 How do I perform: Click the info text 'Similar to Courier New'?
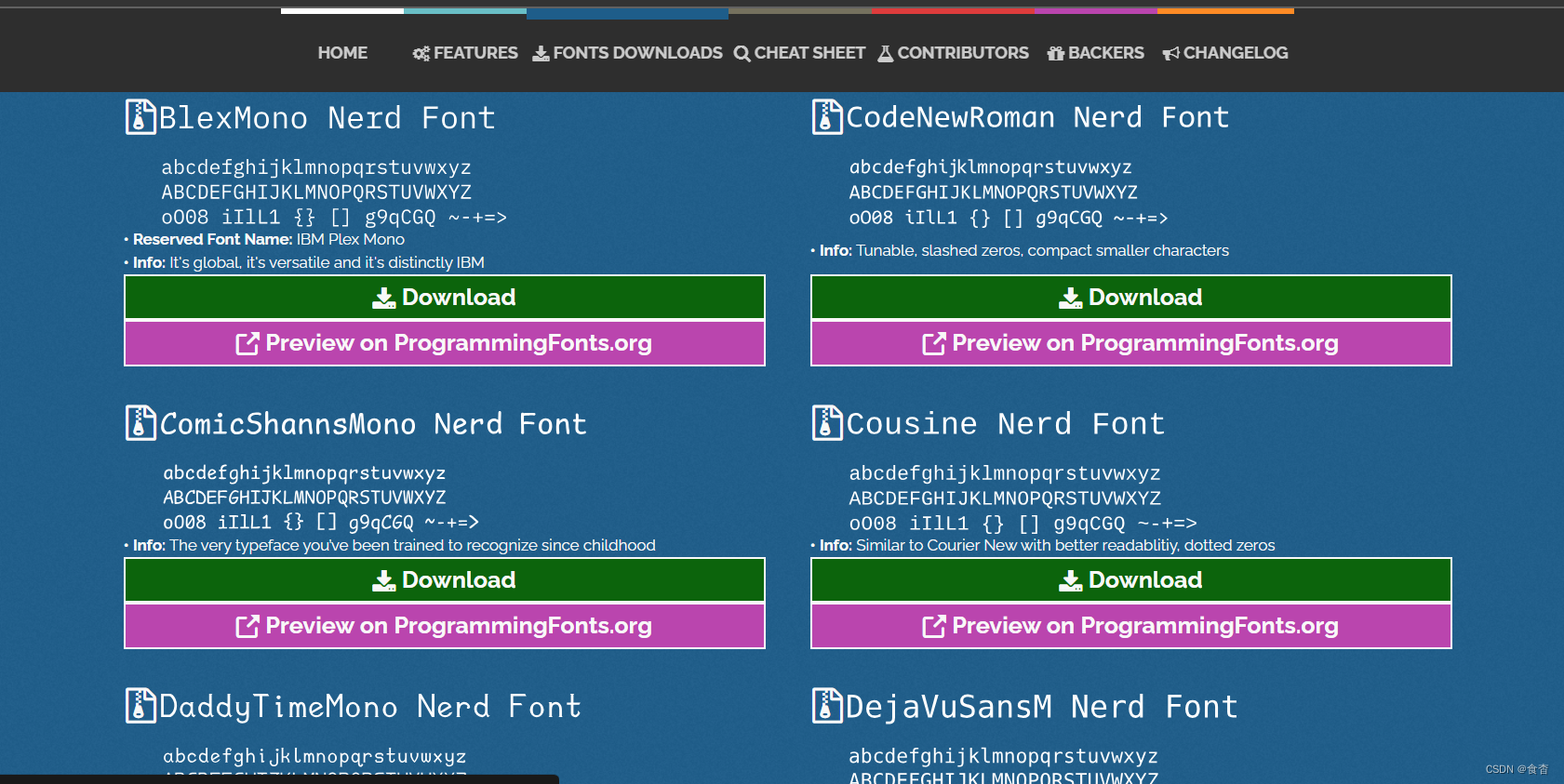(x=936, y=545)
